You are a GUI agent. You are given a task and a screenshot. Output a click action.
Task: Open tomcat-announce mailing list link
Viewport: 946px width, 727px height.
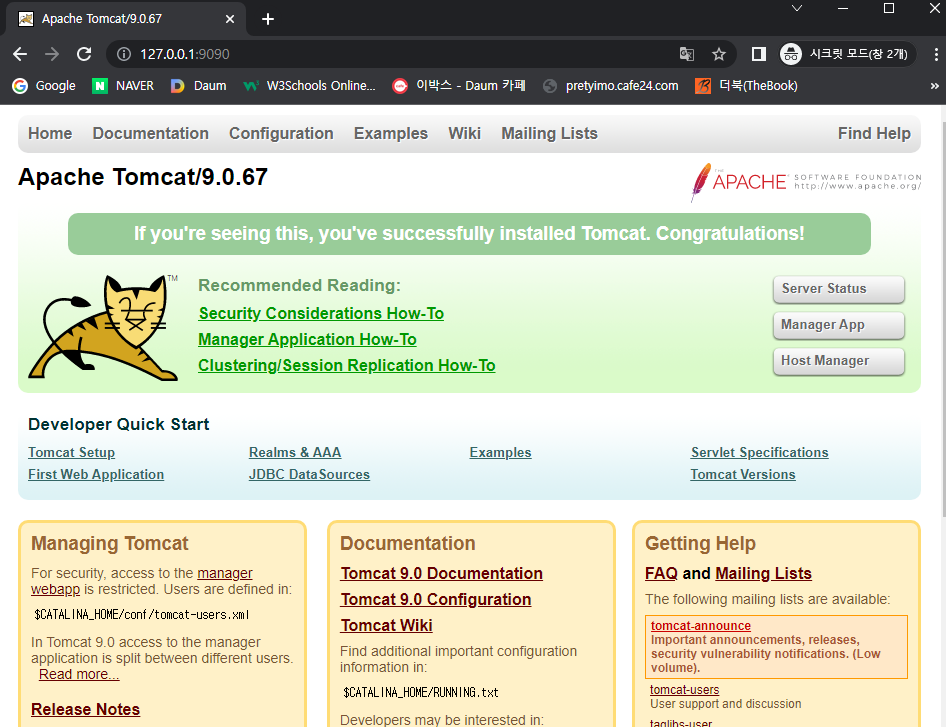tap(700, 626)
